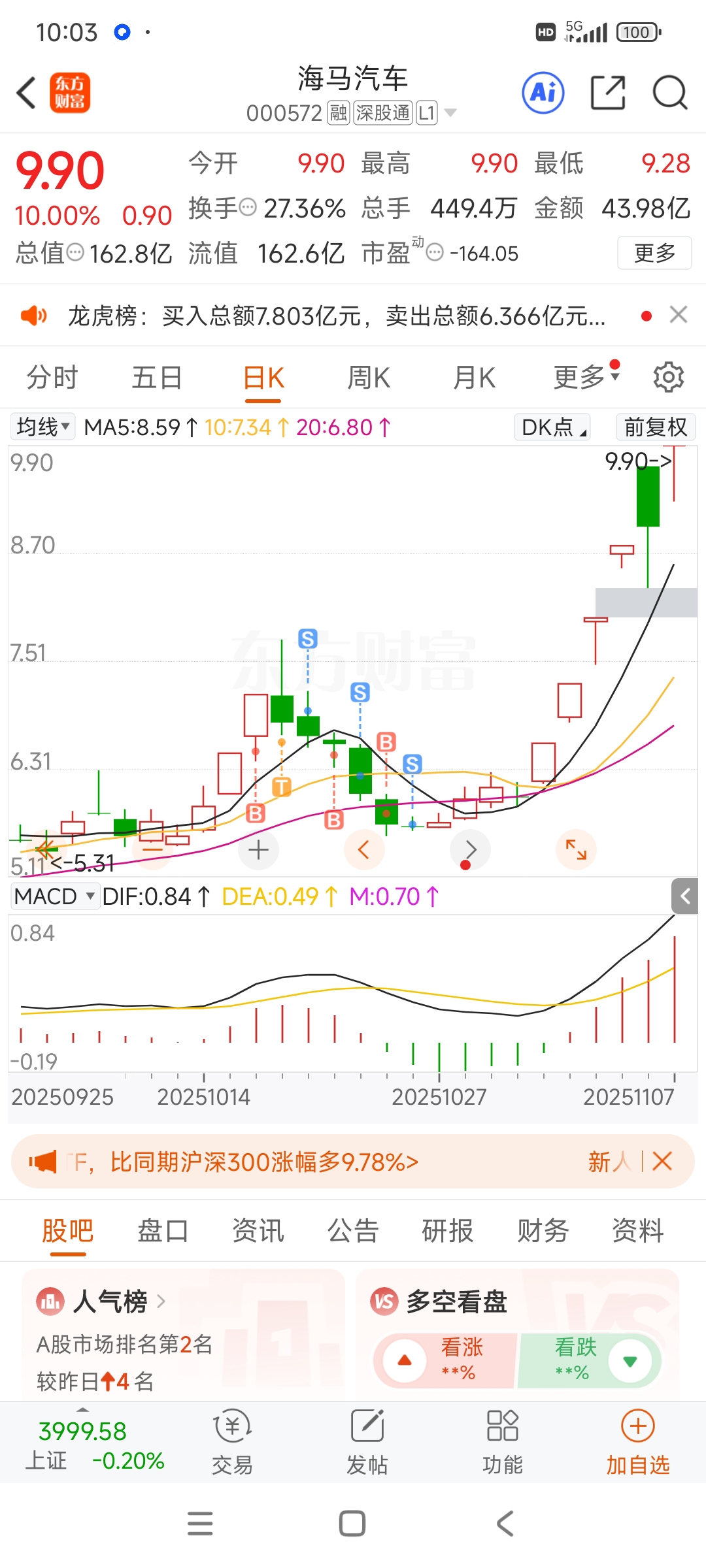Tap the orange T marker on chart
This screenshot has height=1568, width=706.
pyautogui.click(x=282, y=787)
